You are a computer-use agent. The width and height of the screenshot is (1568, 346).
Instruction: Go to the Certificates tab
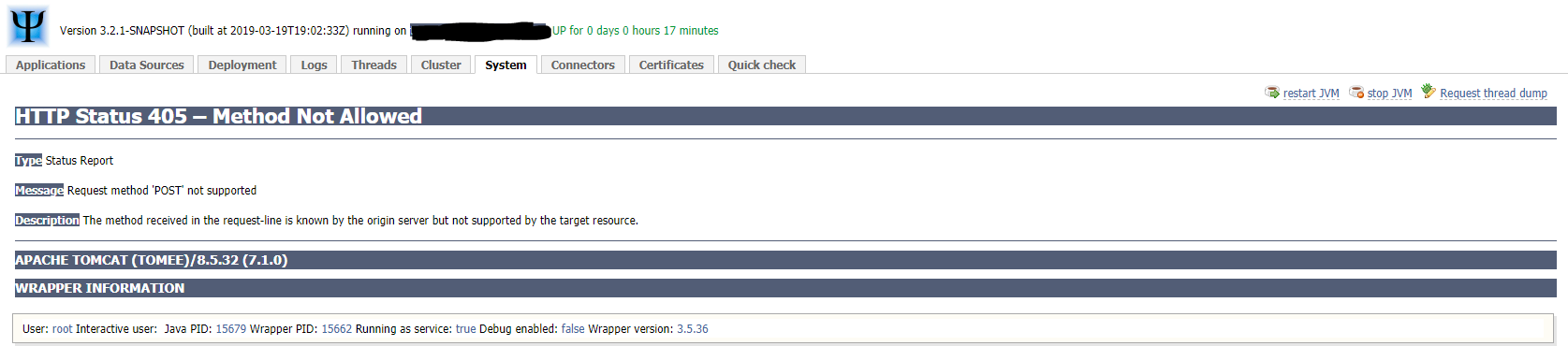click(x=671, y=65)
